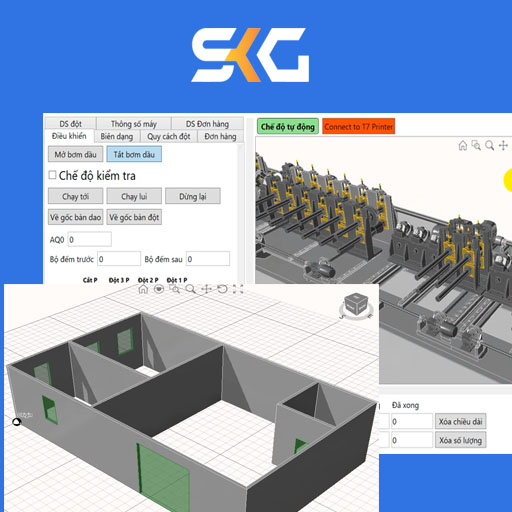Switch to Quy cách đột tab
The width and height of the screenshot is (512, 512).
point(169,136)
